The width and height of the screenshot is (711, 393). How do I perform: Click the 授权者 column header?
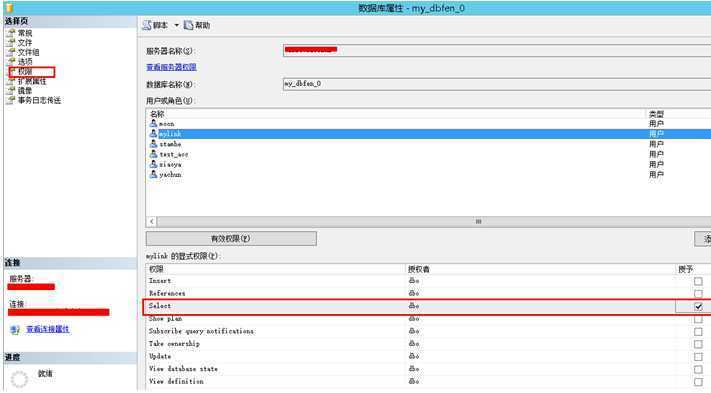pos(540,269)
